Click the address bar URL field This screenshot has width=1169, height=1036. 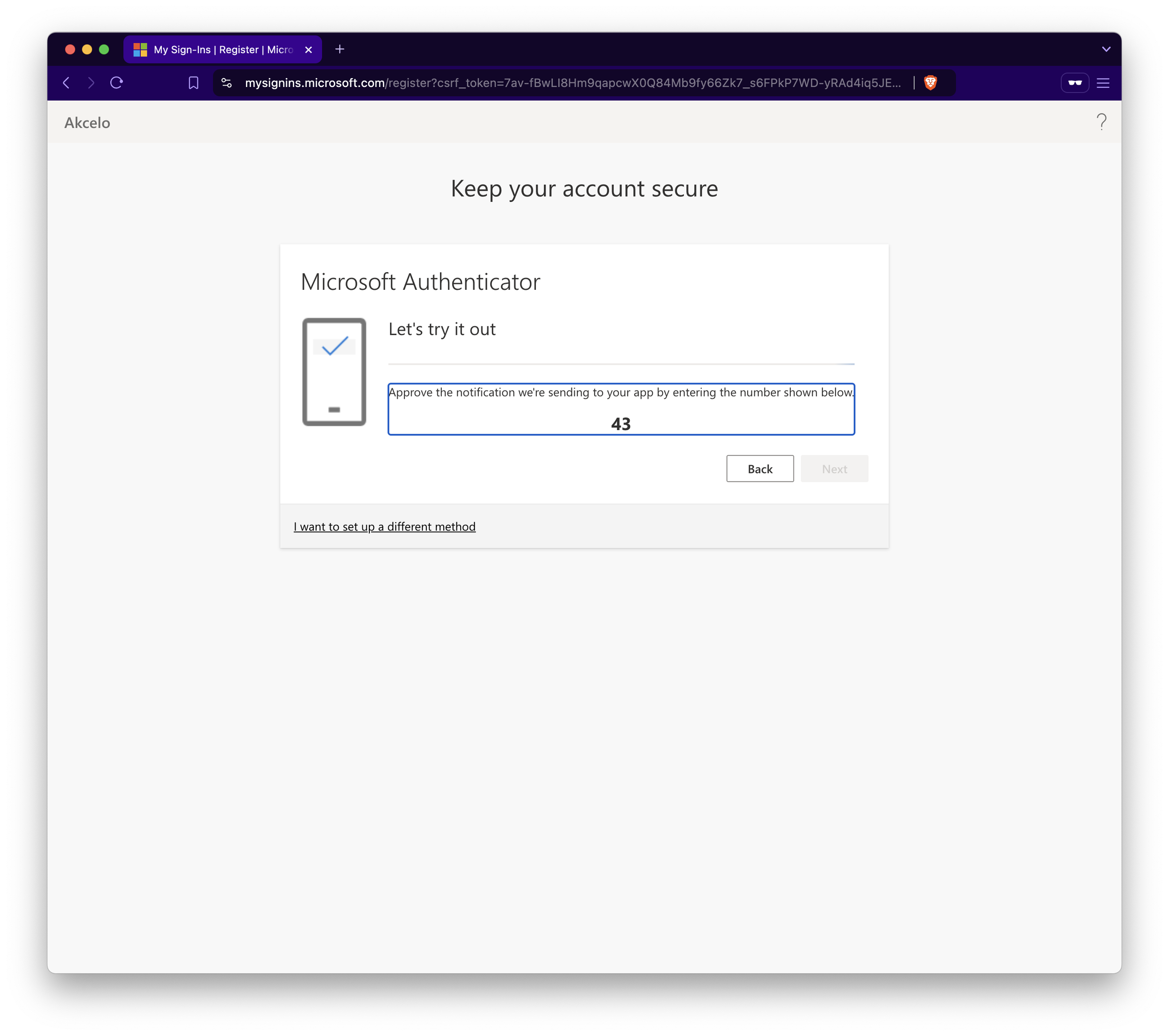coord(572,83)
